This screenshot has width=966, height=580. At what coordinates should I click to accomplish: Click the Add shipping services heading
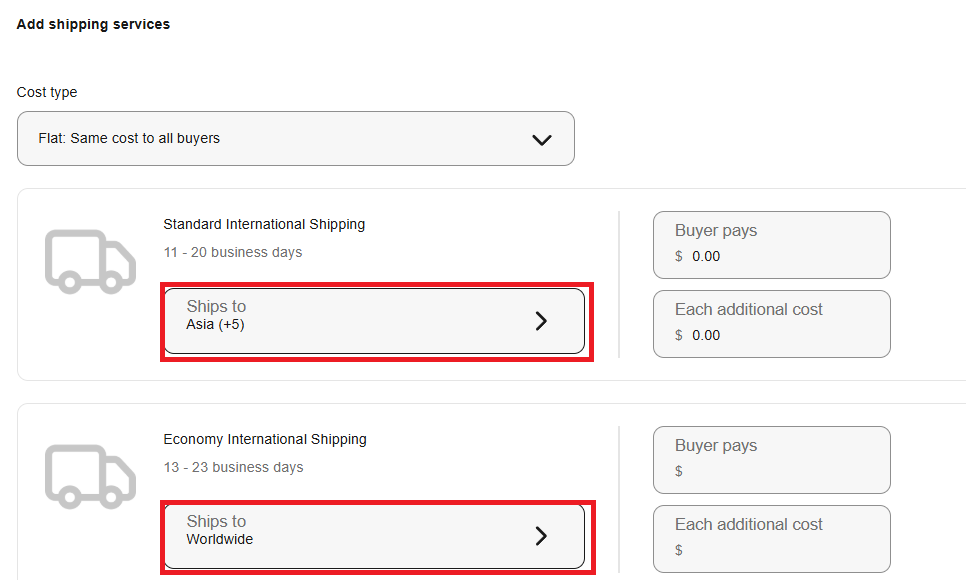coord(93,24)
